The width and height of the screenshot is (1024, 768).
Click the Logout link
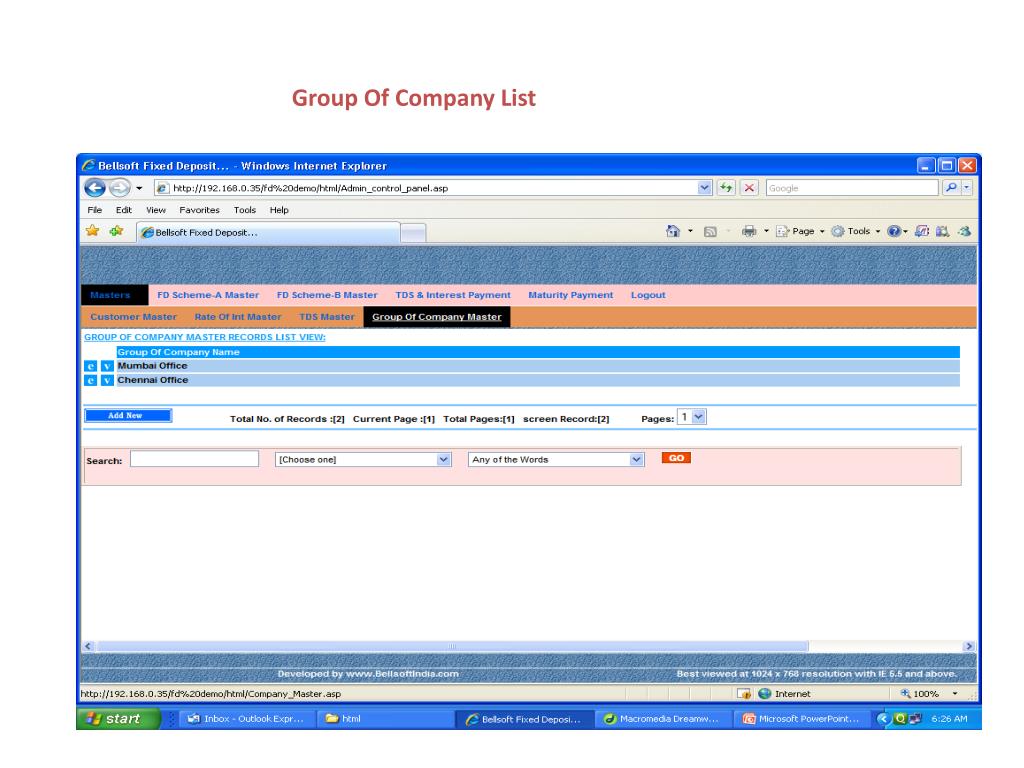point(648,295)
